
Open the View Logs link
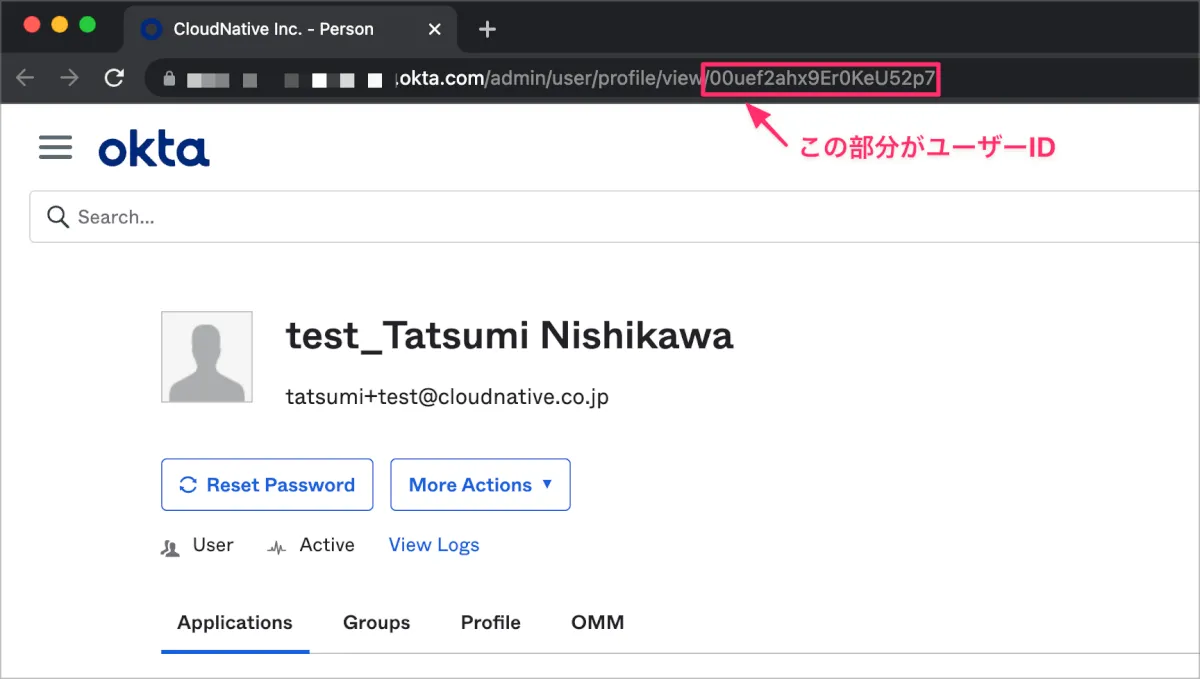pyautogui.click(x=434, y=545)
